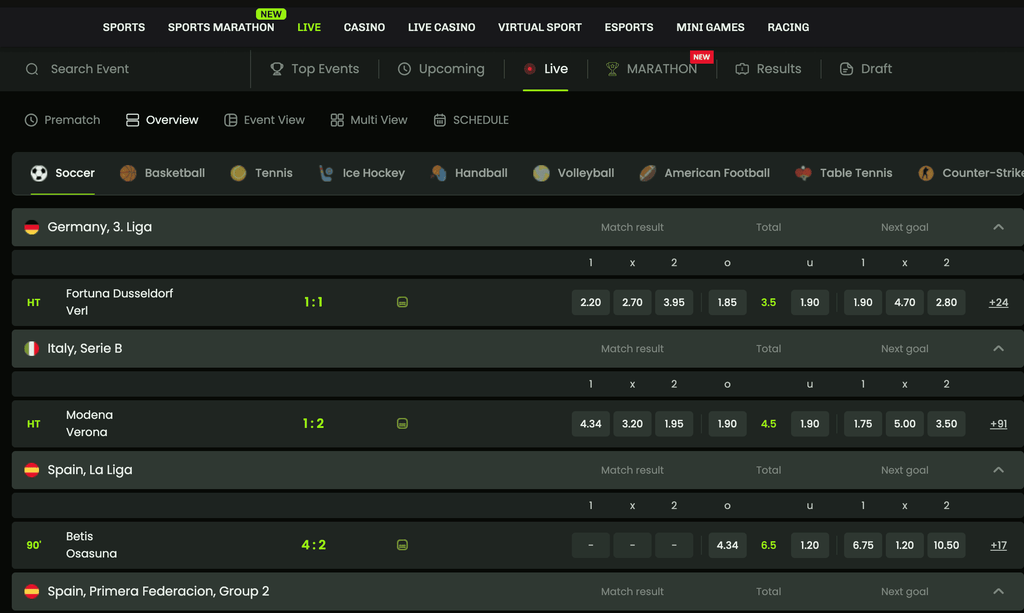Click the American Football icon

point(648,173)
